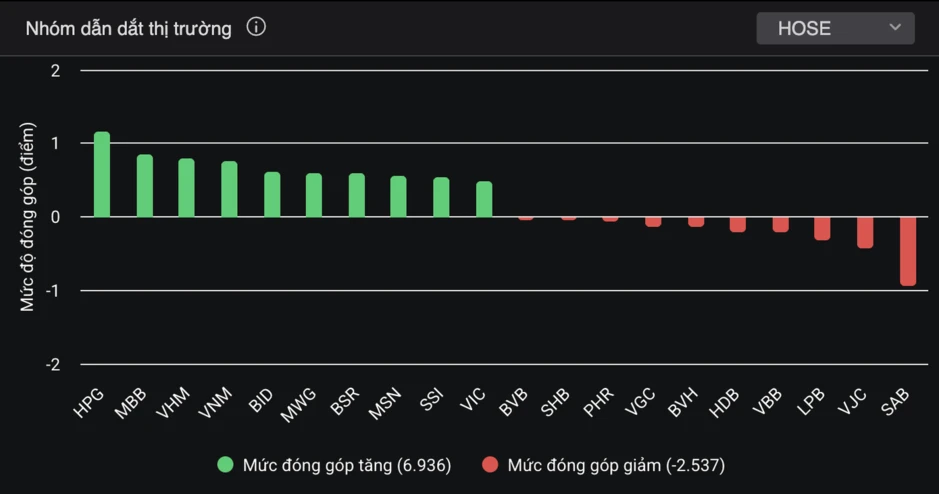The image size is (939, 494).
Task: Click the y-axis title 'Mức độ đóng góp (điểm)'
Action: coord(27,217)
